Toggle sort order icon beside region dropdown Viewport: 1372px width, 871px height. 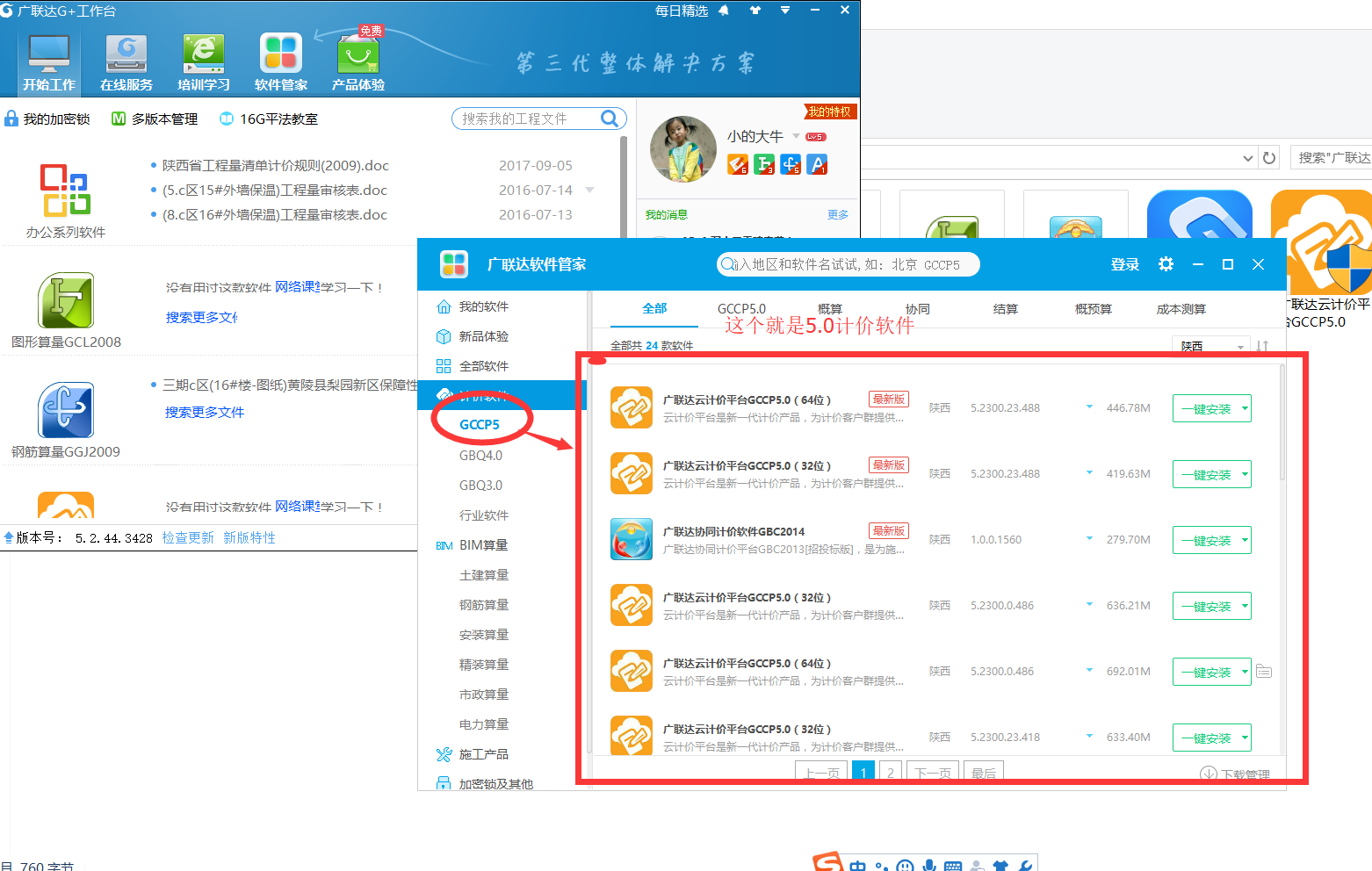click(x=1262, y=346)
